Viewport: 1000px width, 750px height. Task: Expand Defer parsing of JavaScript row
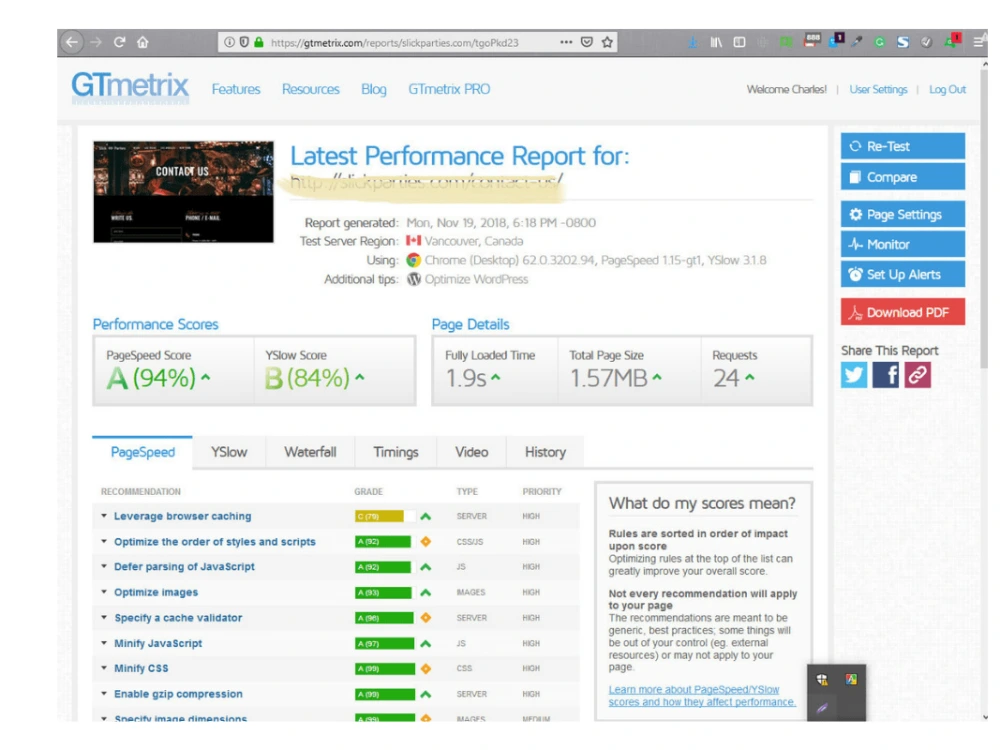pyautogui.click(x=184, y=566)
